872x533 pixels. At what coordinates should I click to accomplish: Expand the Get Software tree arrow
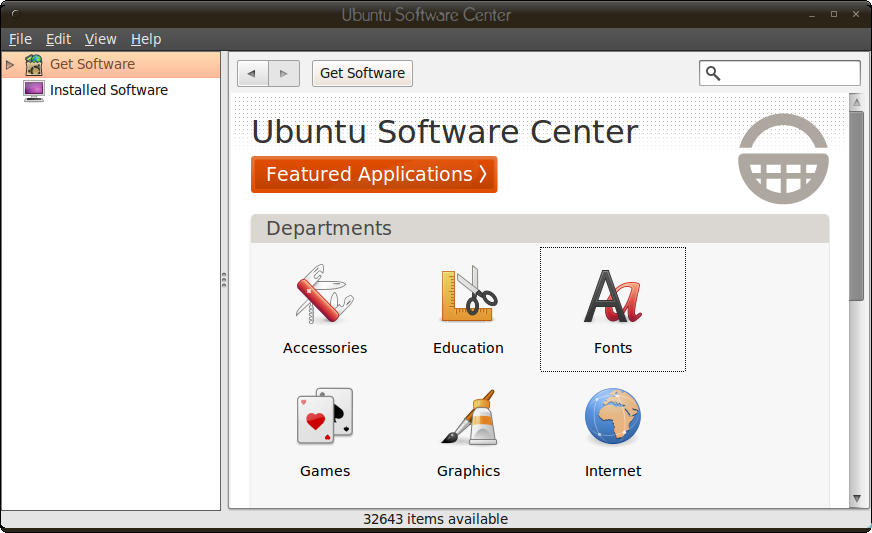pos(10,65)
